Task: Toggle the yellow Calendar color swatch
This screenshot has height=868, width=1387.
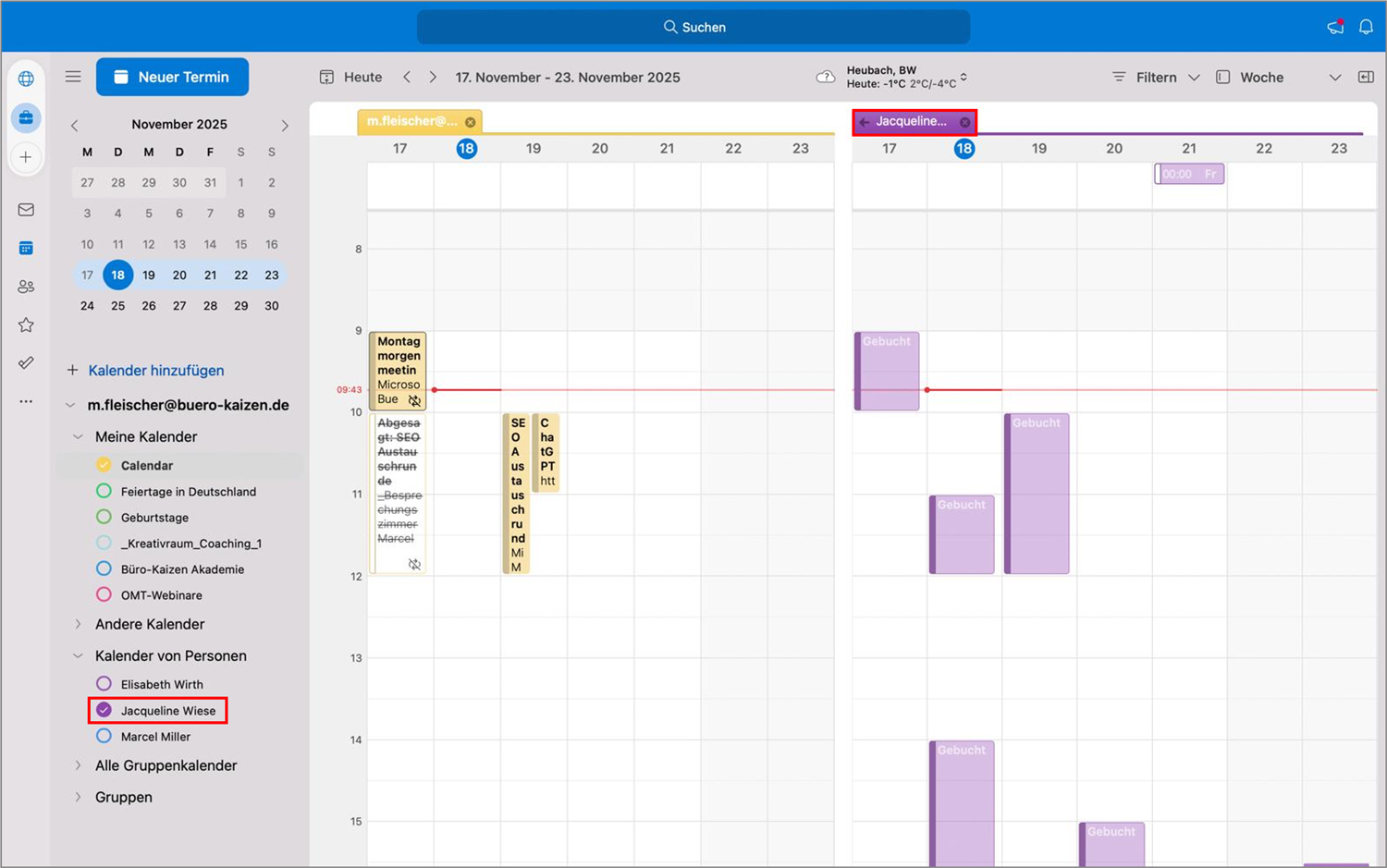Action: (104, 465)
